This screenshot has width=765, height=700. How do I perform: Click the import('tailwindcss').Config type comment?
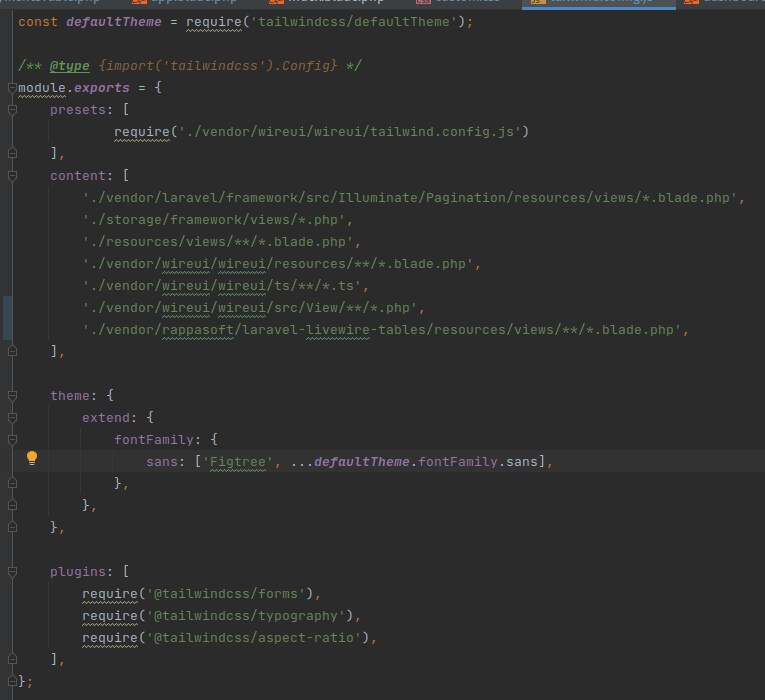(218, 66)
